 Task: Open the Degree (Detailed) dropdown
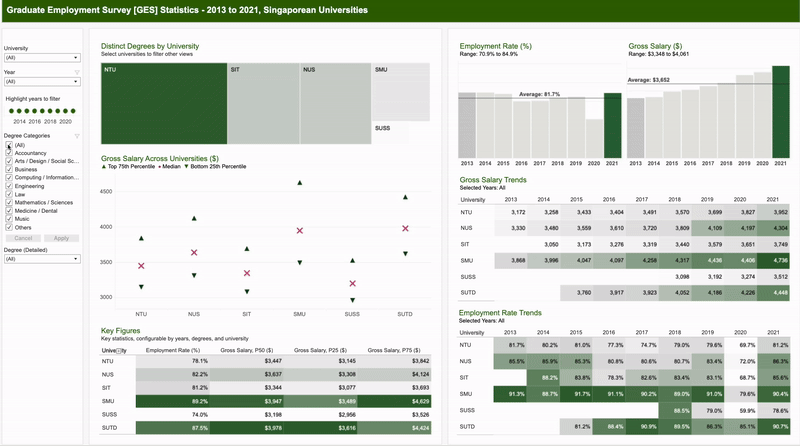tap(42, 259)
